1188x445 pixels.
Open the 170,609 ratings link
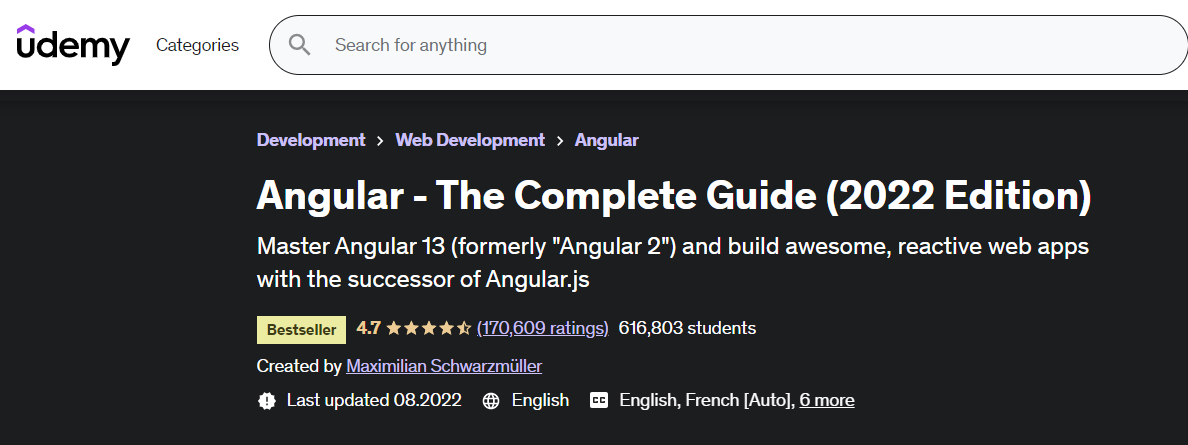pyautogui.click(x=542, y=328)
